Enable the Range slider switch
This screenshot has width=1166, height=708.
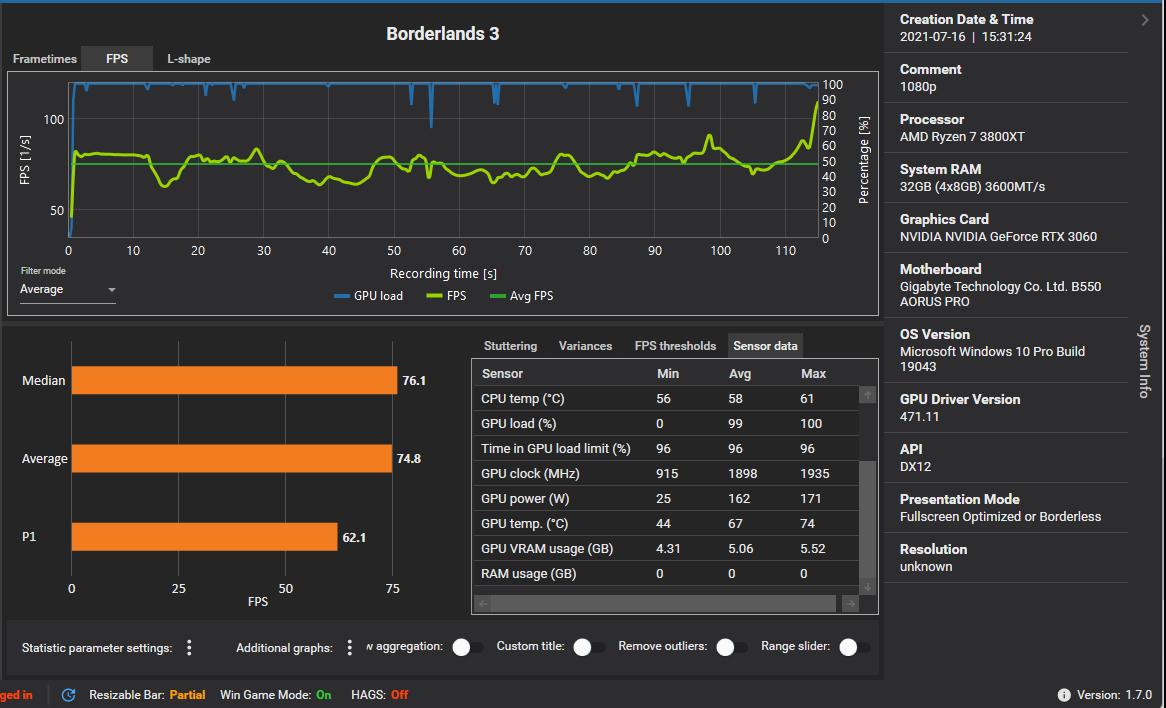coord(854,647)
